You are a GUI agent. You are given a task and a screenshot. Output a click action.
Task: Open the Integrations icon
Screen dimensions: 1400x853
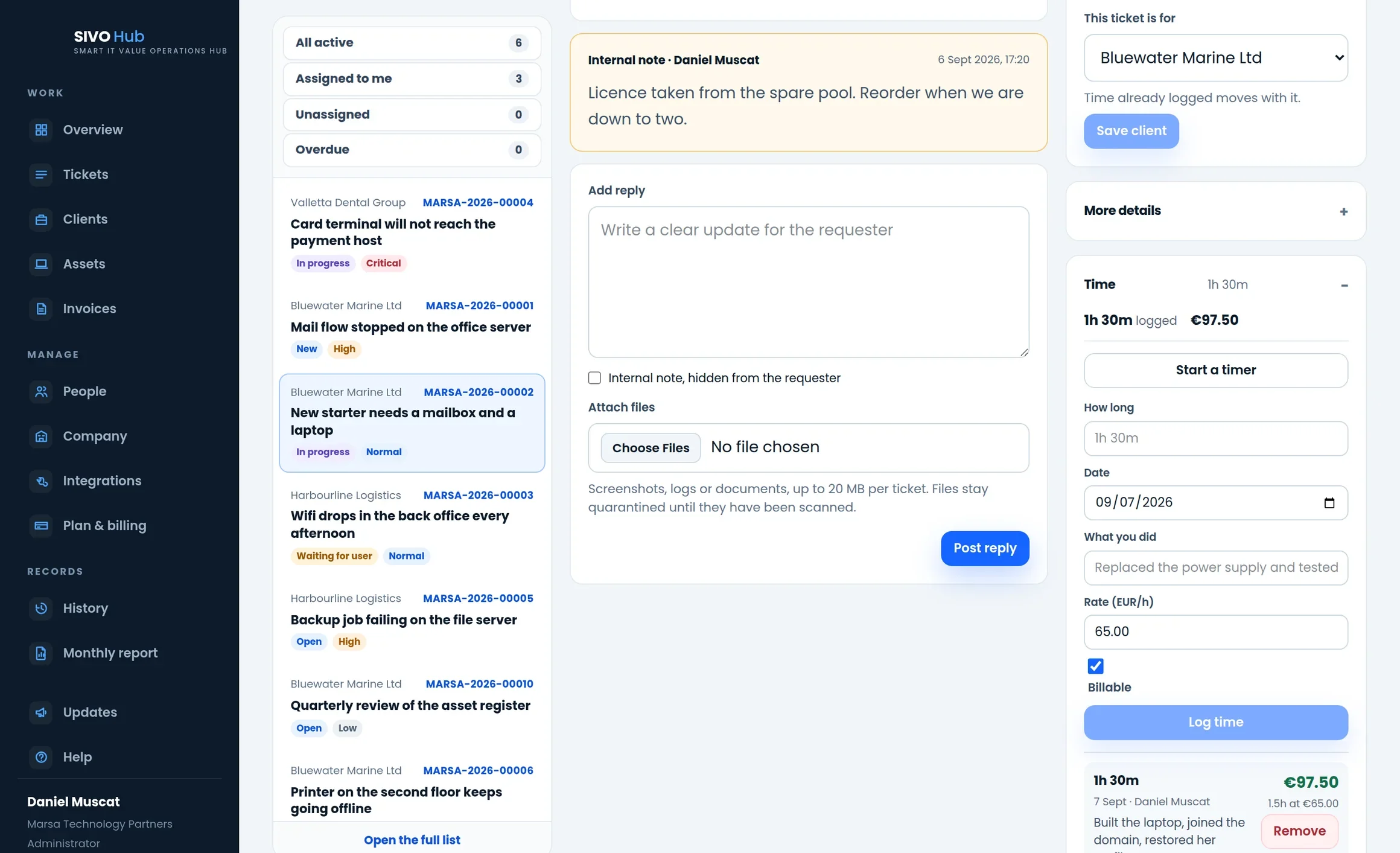(41, 481)
